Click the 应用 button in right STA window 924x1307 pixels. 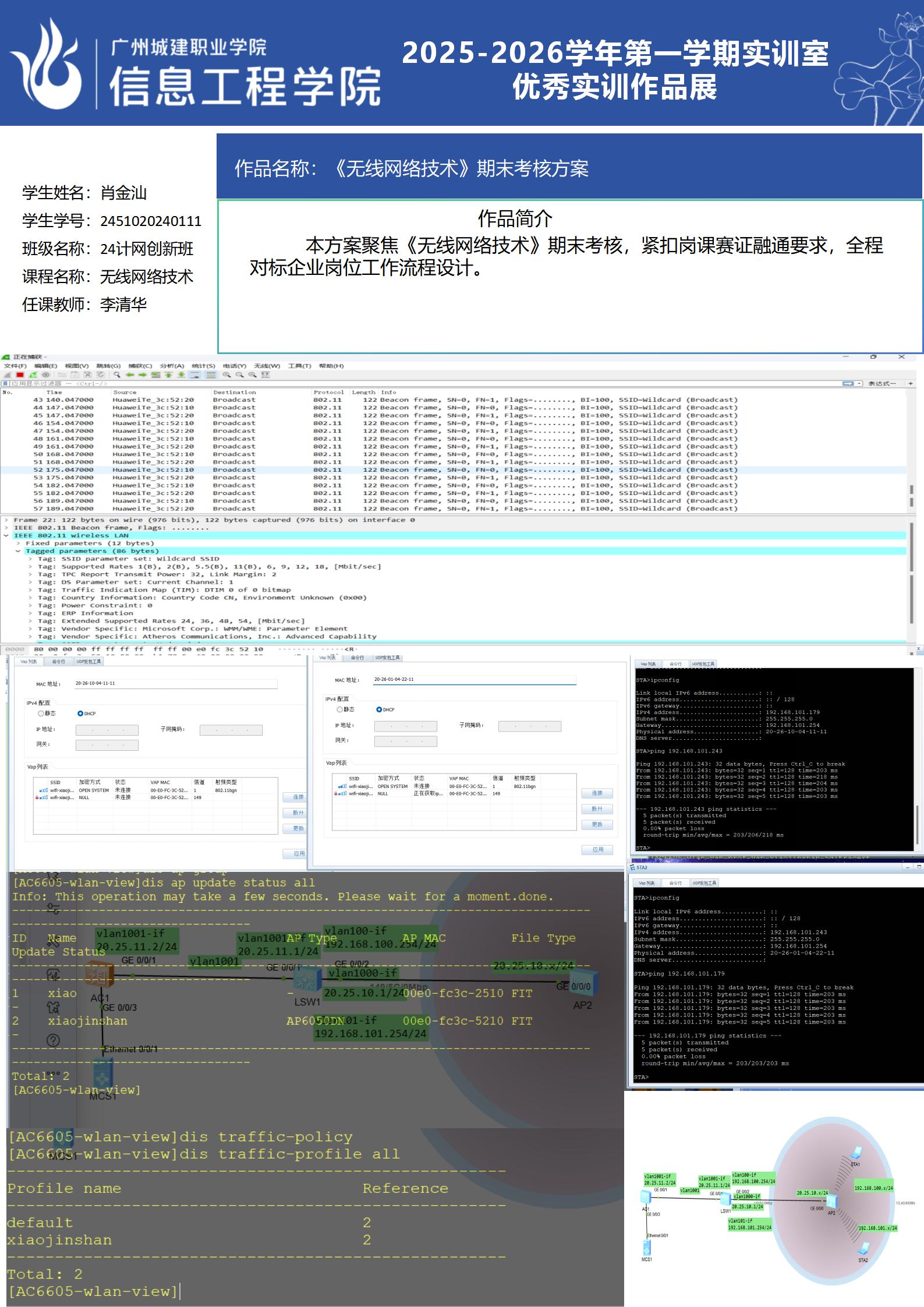click(x=597, y=850)
